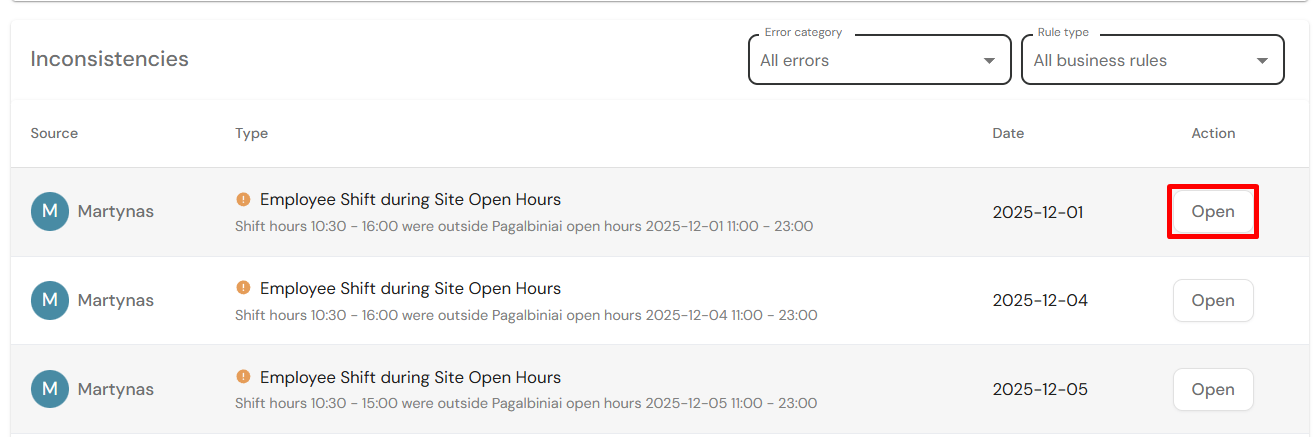Click Martynas avatar in 2025-12-01 row
The height and width of the screenshot is (437, 1316).
point(50,212)
